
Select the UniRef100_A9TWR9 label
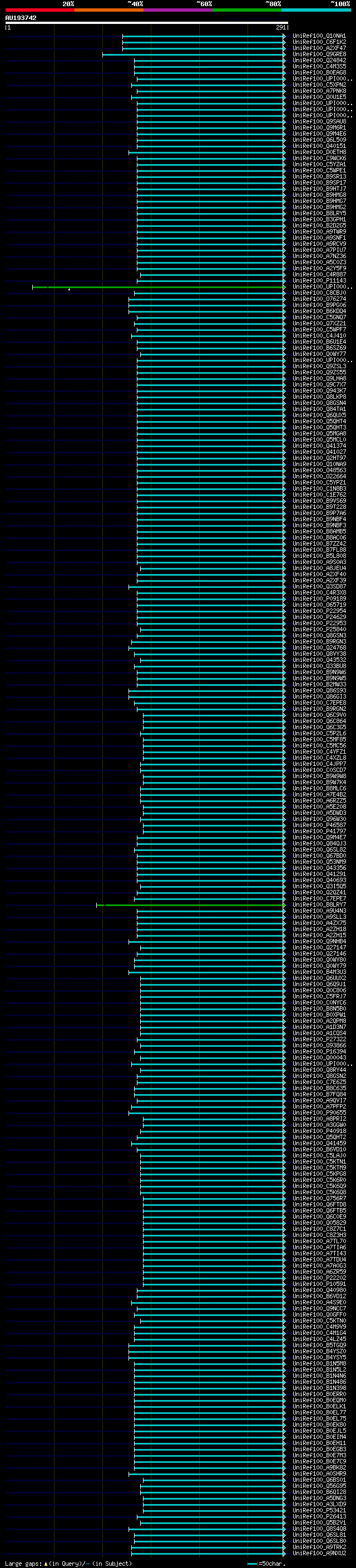(x=319, y=232)
